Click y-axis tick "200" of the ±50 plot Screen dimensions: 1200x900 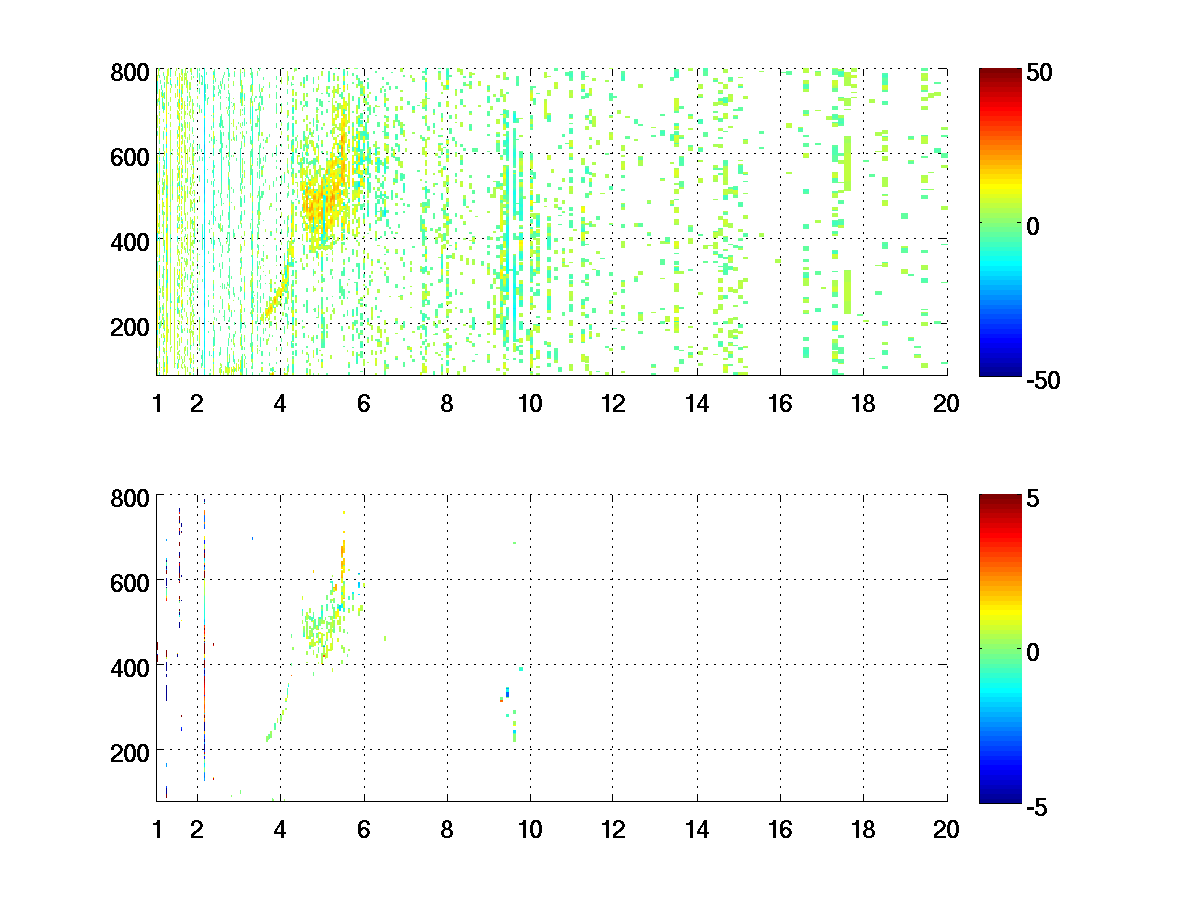[130, 326]
